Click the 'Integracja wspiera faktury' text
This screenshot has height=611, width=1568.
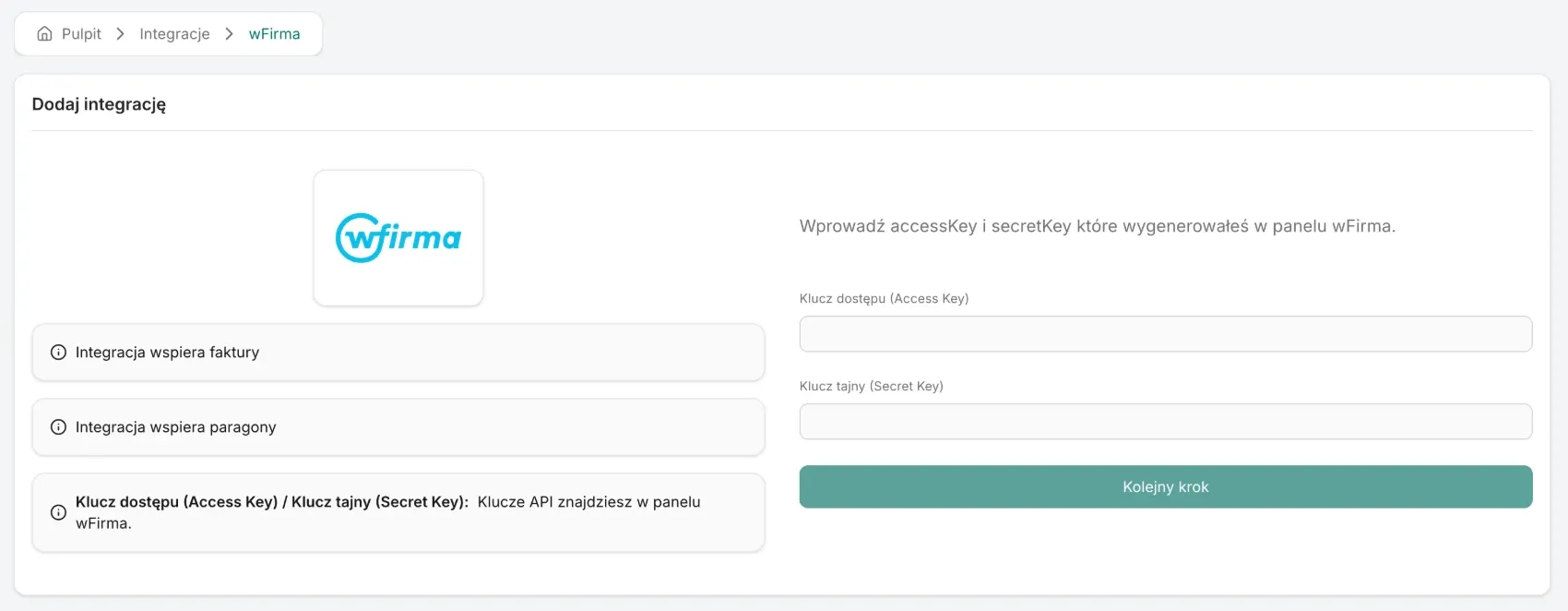[167, 353]
